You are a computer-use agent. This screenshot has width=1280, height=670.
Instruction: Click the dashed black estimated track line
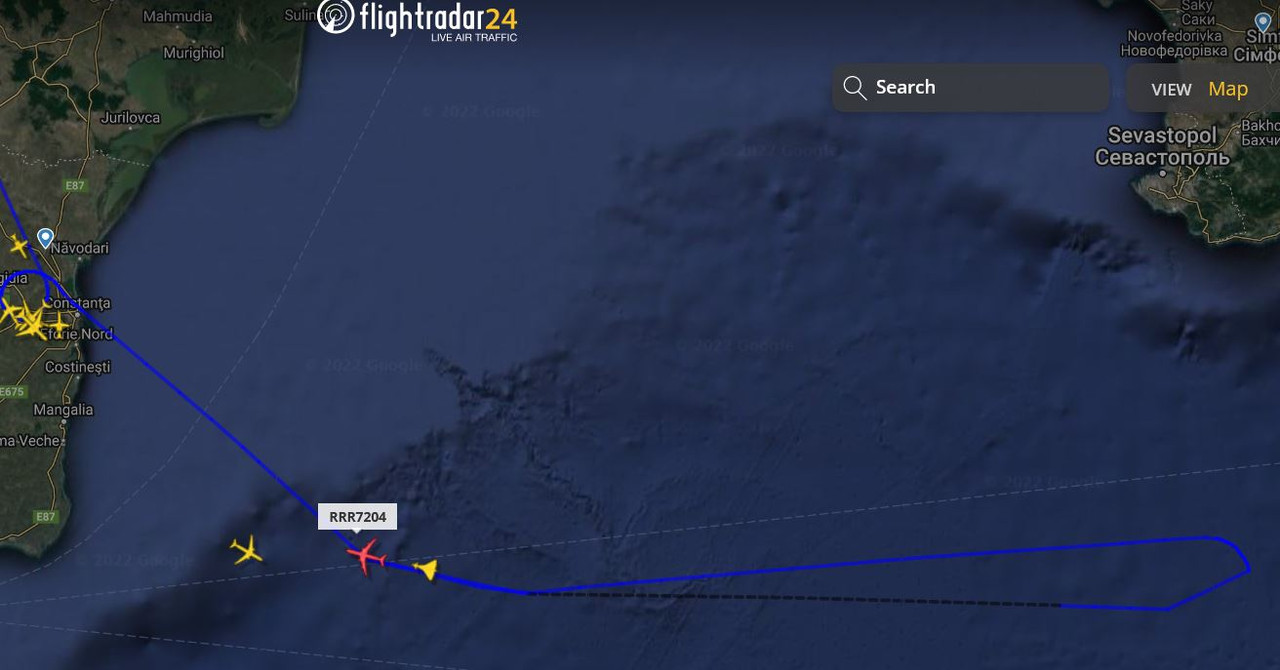794,599
